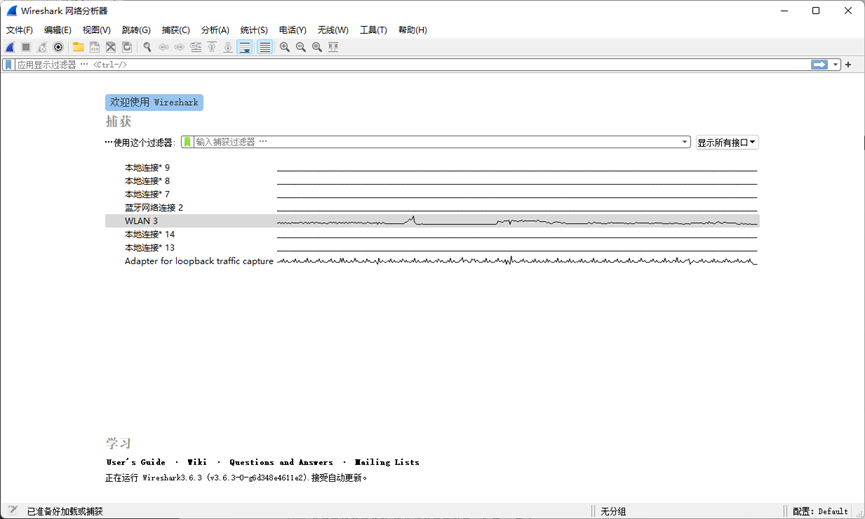Viewport: 865px width, 519px height.
Task: Toggle auto-scroll during live capture
Action: click(x=244, y=47)
